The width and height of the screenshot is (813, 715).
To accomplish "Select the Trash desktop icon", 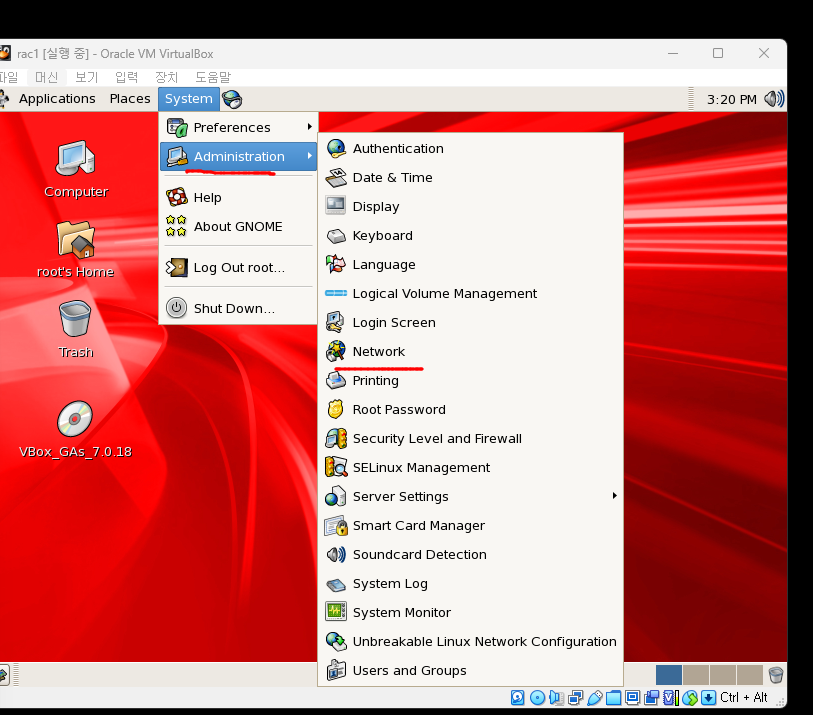I will tap(76, 329).
